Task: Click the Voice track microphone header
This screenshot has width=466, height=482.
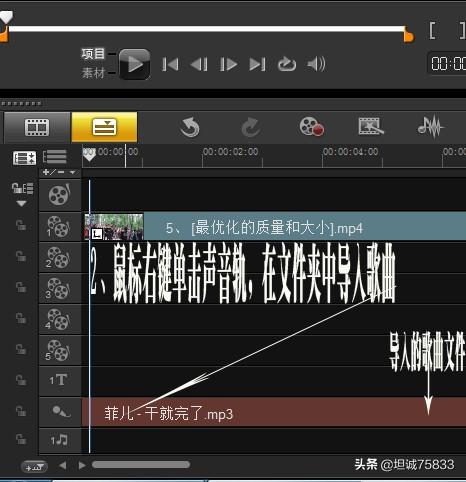Action: tap(60, 411)
